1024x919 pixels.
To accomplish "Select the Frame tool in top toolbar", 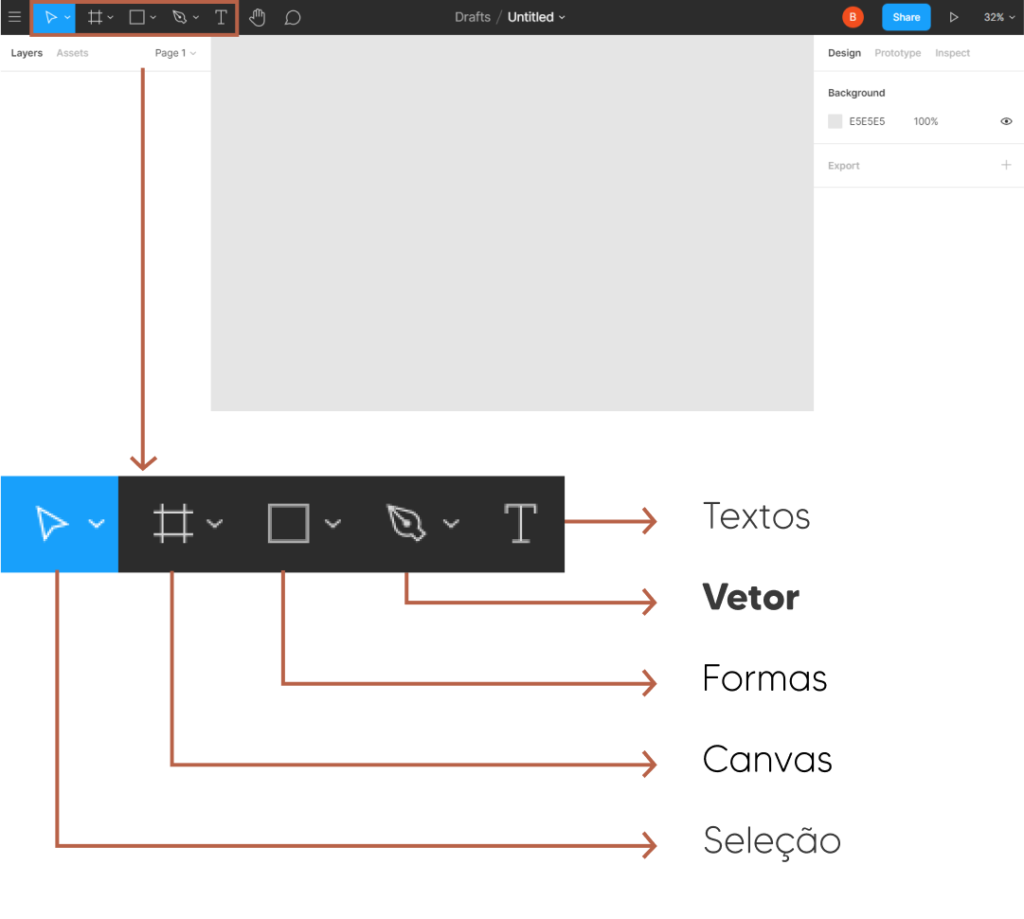I will (95, 17).
